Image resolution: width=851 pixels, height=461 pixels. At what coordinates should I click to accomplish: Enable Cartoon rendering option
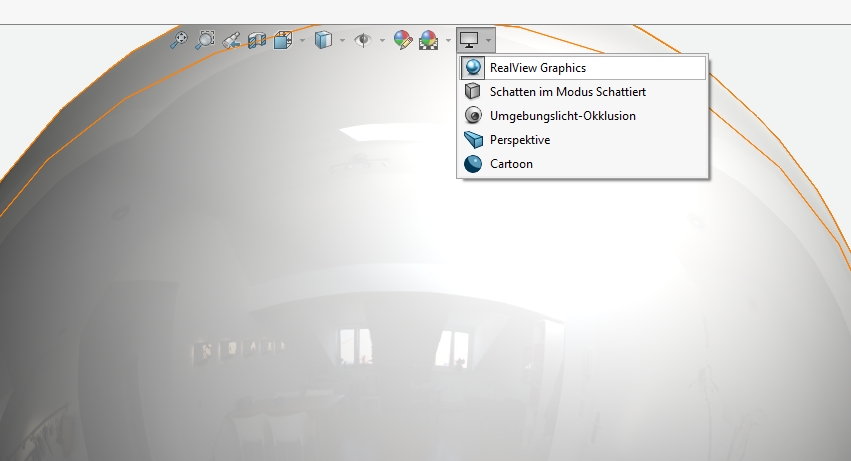click(583, 163)
